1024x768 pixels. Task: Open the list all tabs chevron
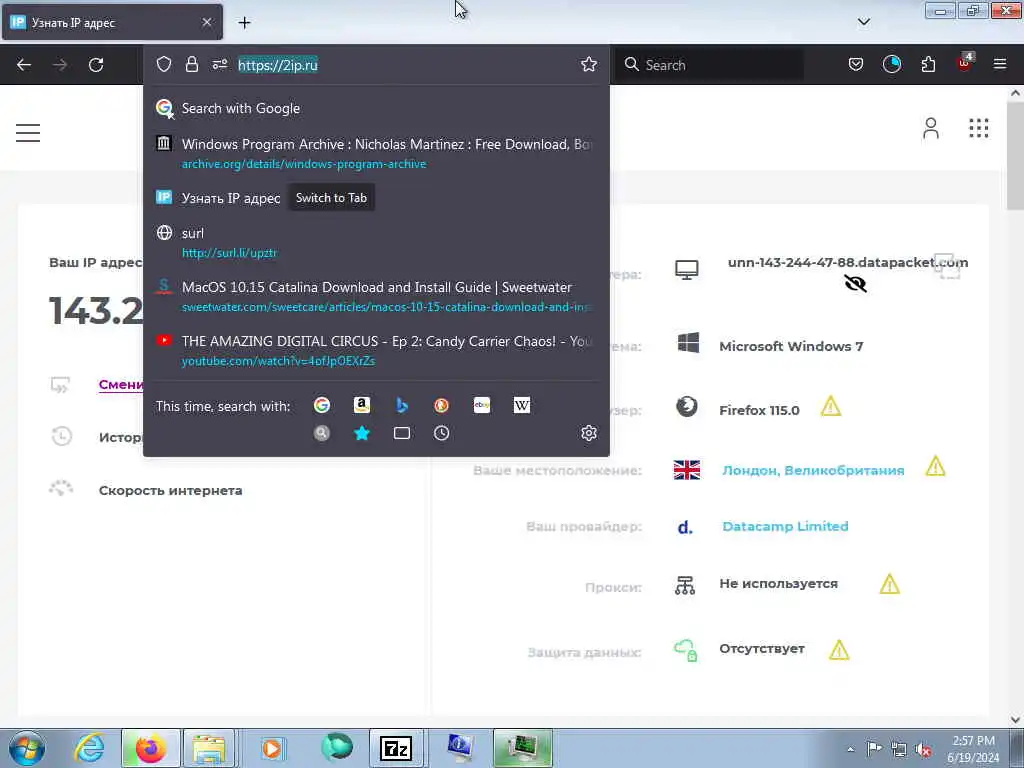pos(863,22)
